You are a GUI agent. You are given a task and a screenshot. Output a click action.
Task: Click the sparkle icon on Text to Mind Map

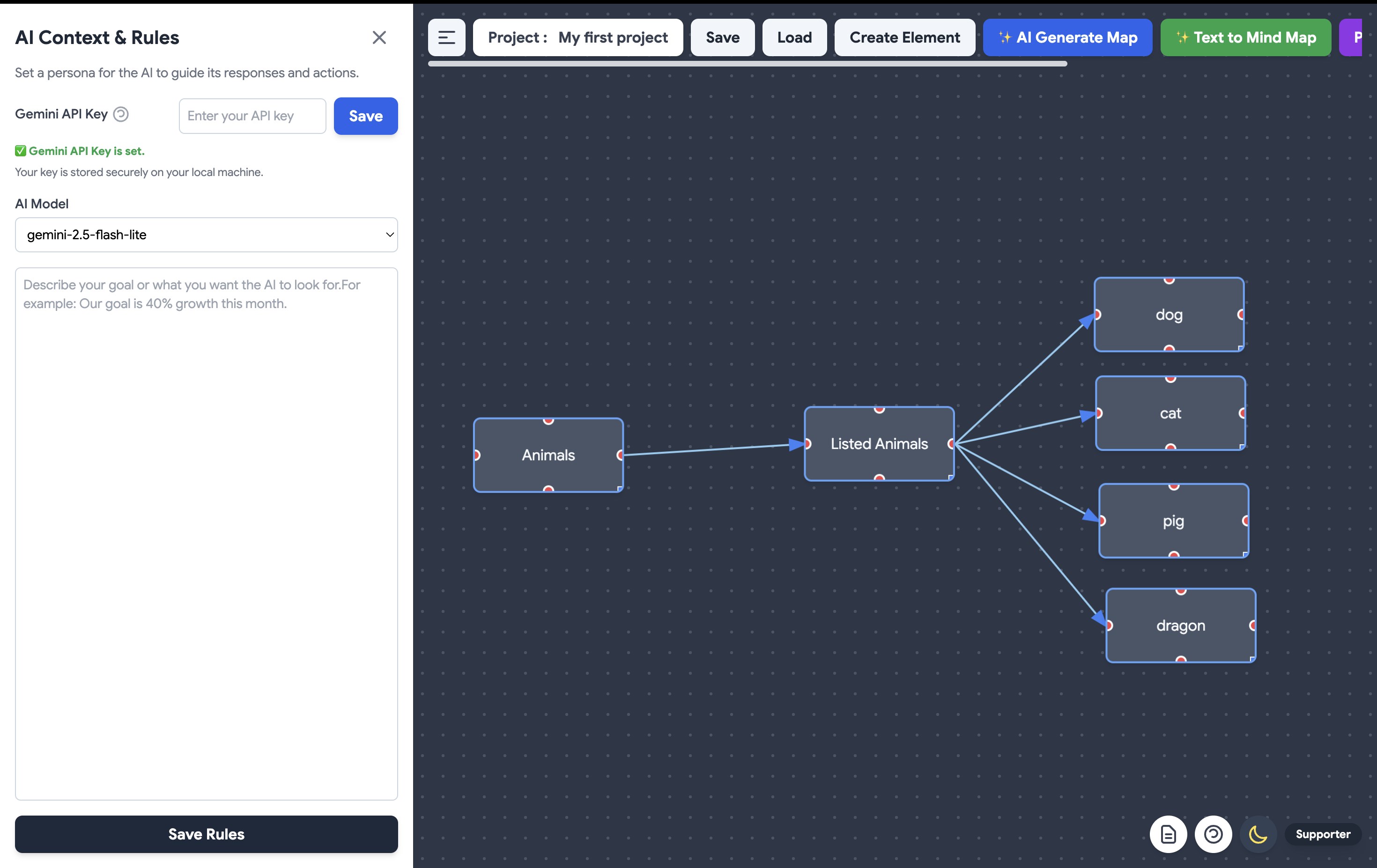1182,38
